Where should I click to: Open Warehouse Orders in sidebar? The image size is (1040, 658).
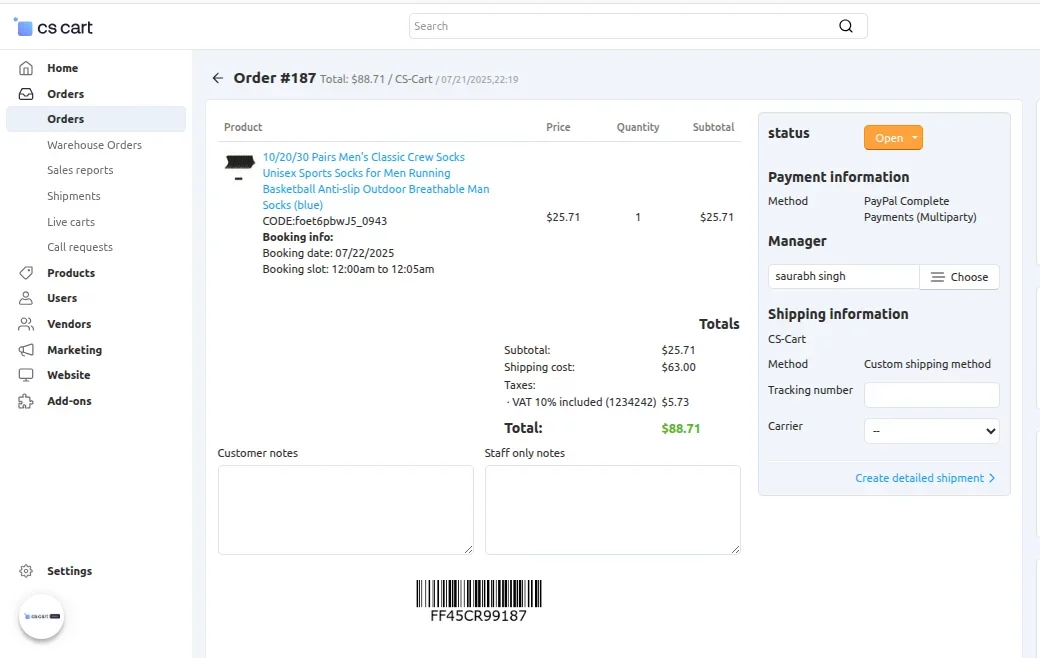pos(94,145)
